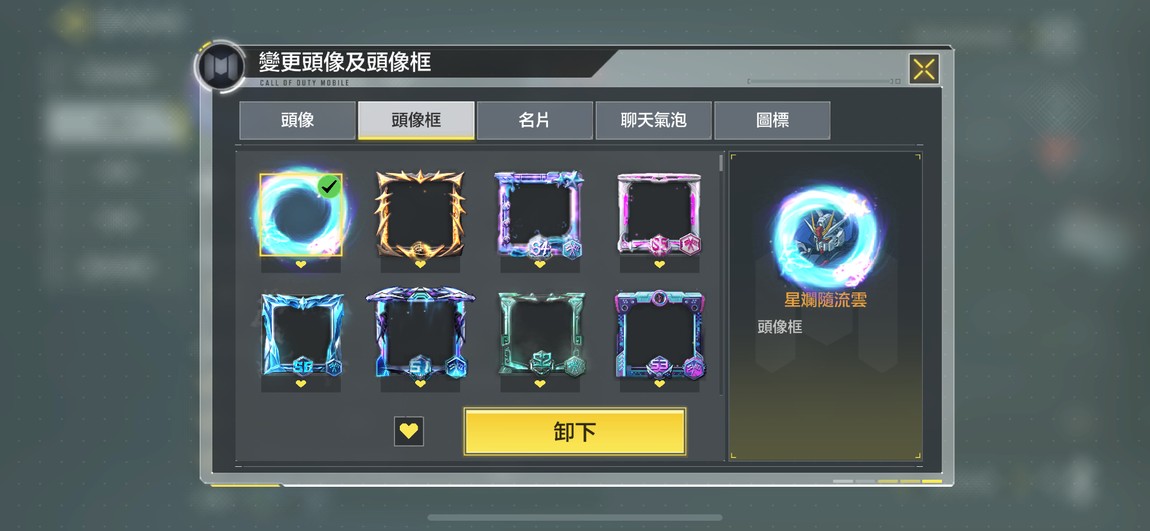This screenshot has height=531, width=1150.
Task: Toggle favorite heart under S6 frame
Action: [301, 384]
